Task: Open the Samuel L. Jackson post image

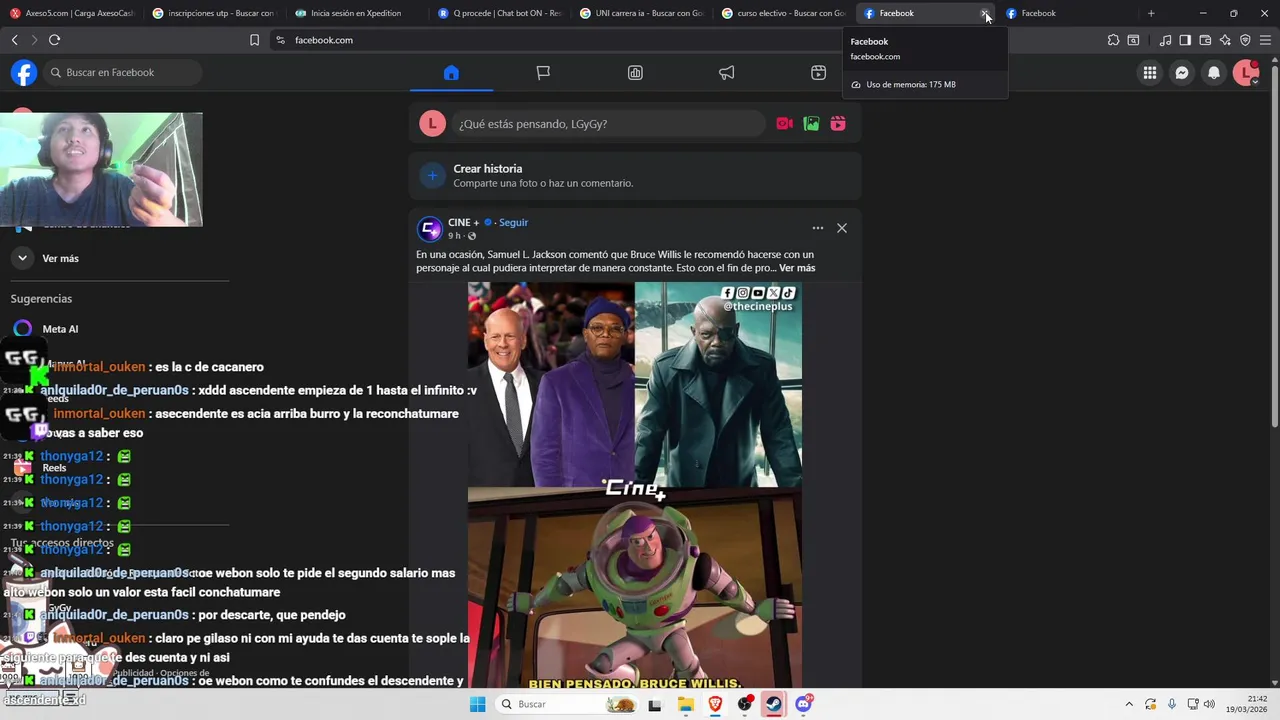Action: pos(635,485)
